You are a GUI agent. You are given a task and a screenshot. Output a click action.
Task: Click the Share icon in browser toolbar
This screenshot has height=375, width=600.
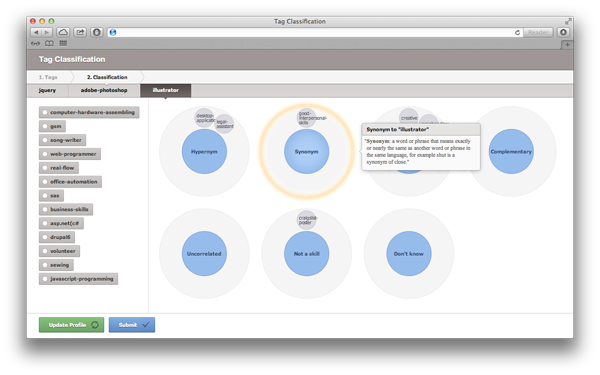80,33
